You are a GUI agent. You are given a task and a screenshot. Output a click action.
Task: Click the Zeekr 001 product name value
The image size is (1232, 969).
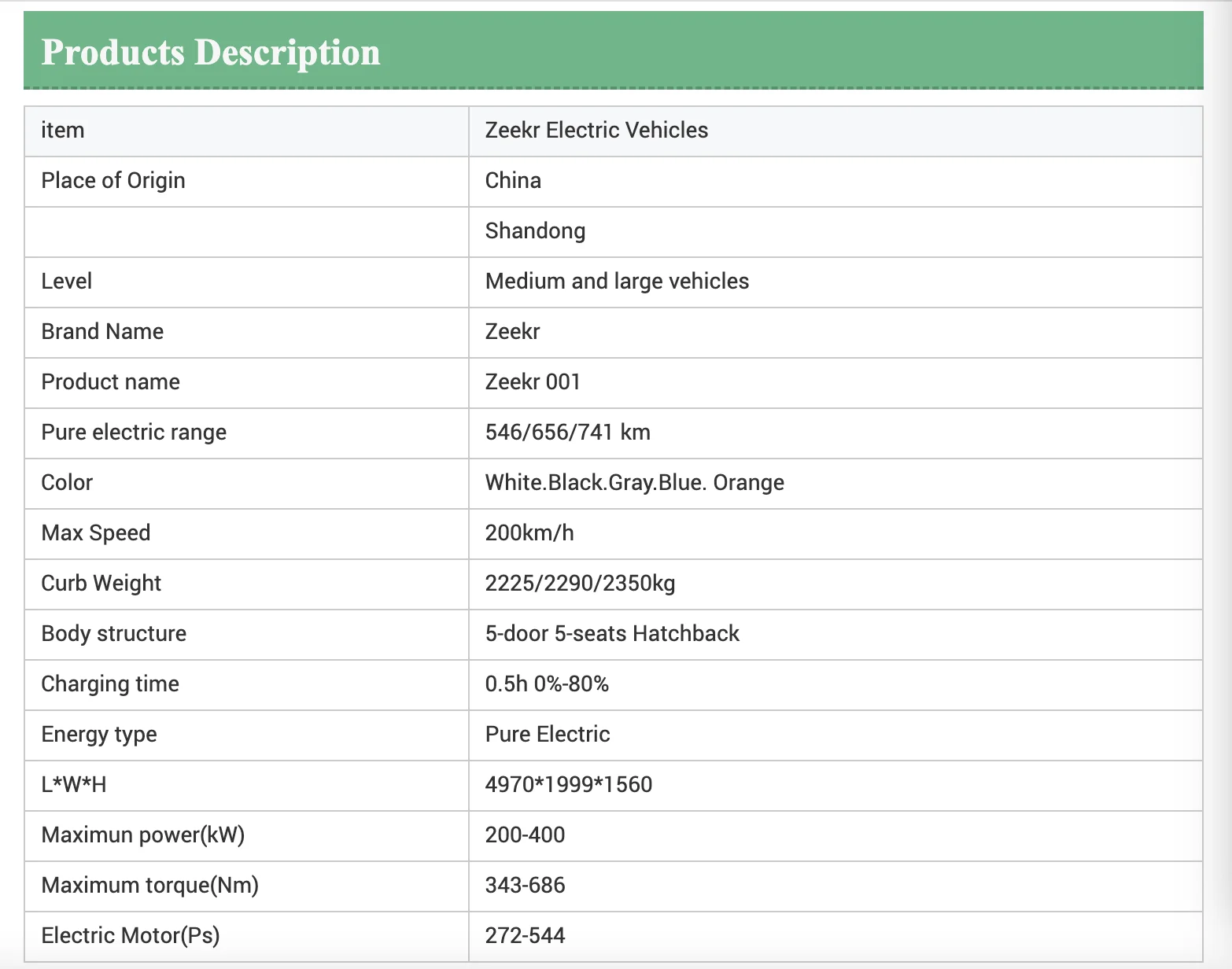pyautogui.click(x=533, y=382)
